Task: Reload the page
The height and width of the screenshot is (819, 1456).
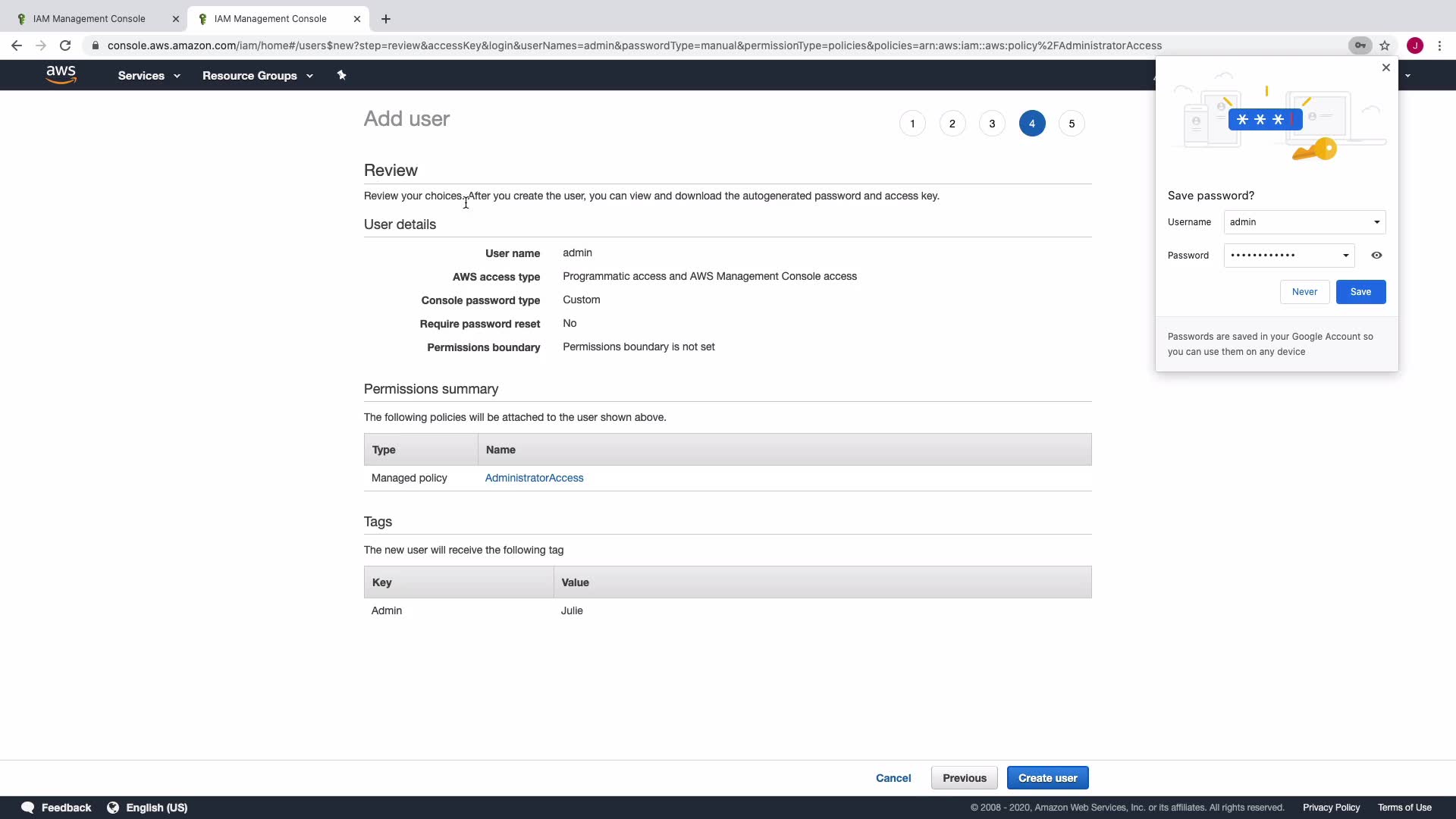Action: (65, 45)
